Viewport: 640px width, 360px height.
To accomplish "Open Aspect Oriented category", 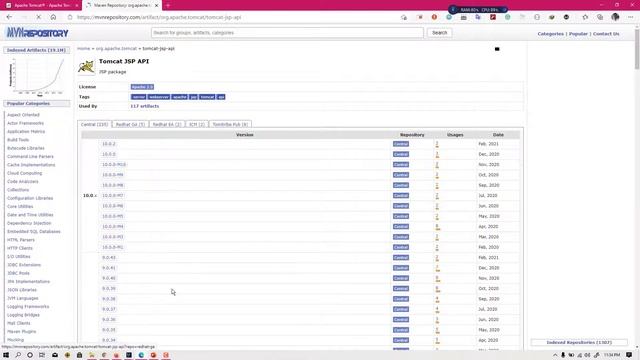I will coord(23,115).
